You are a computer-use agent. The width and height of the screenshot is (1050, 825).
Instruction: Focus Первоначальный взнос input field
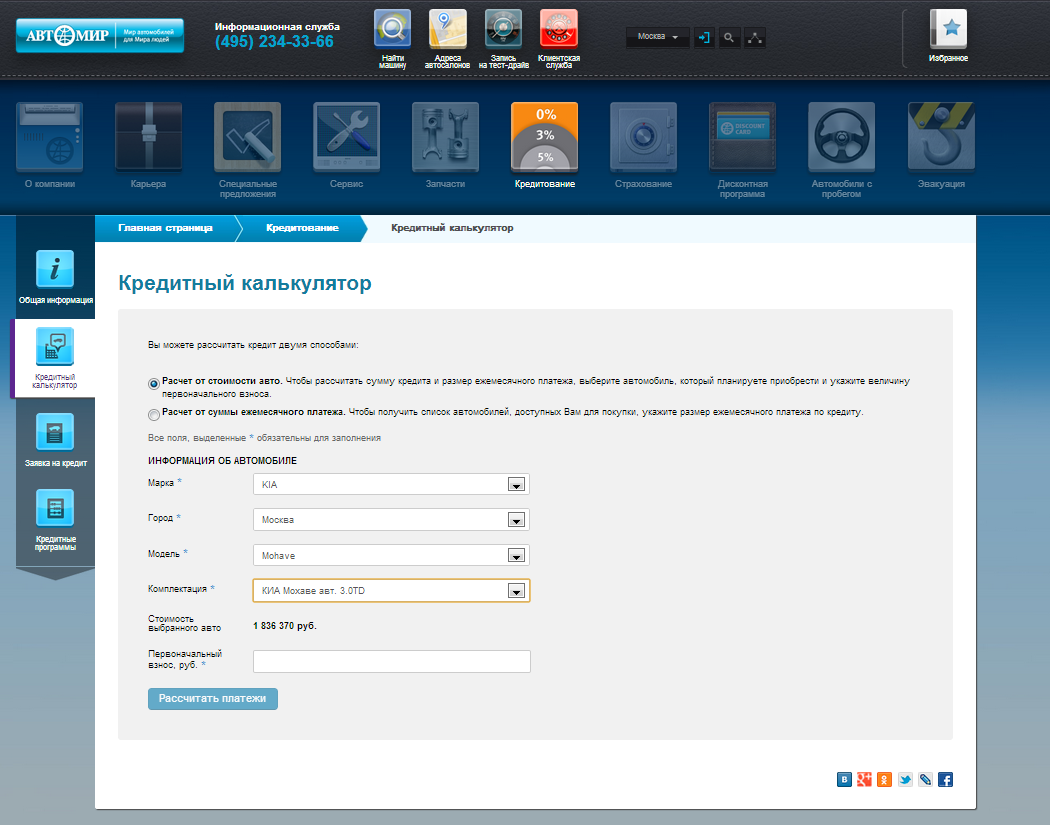coord(392,661)
